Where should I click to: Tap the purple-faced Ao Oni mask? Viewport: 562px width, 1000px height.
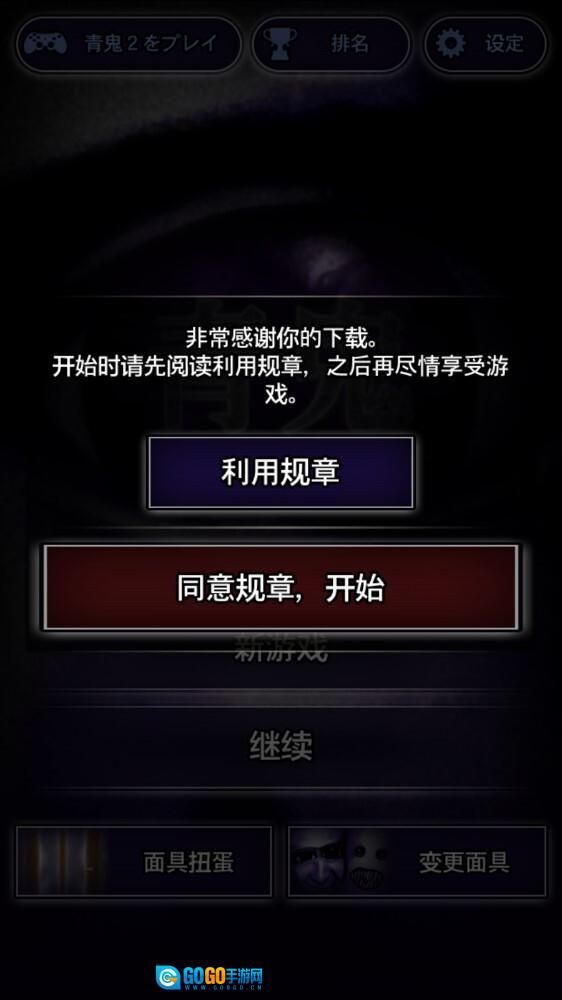tap(320, 862)
